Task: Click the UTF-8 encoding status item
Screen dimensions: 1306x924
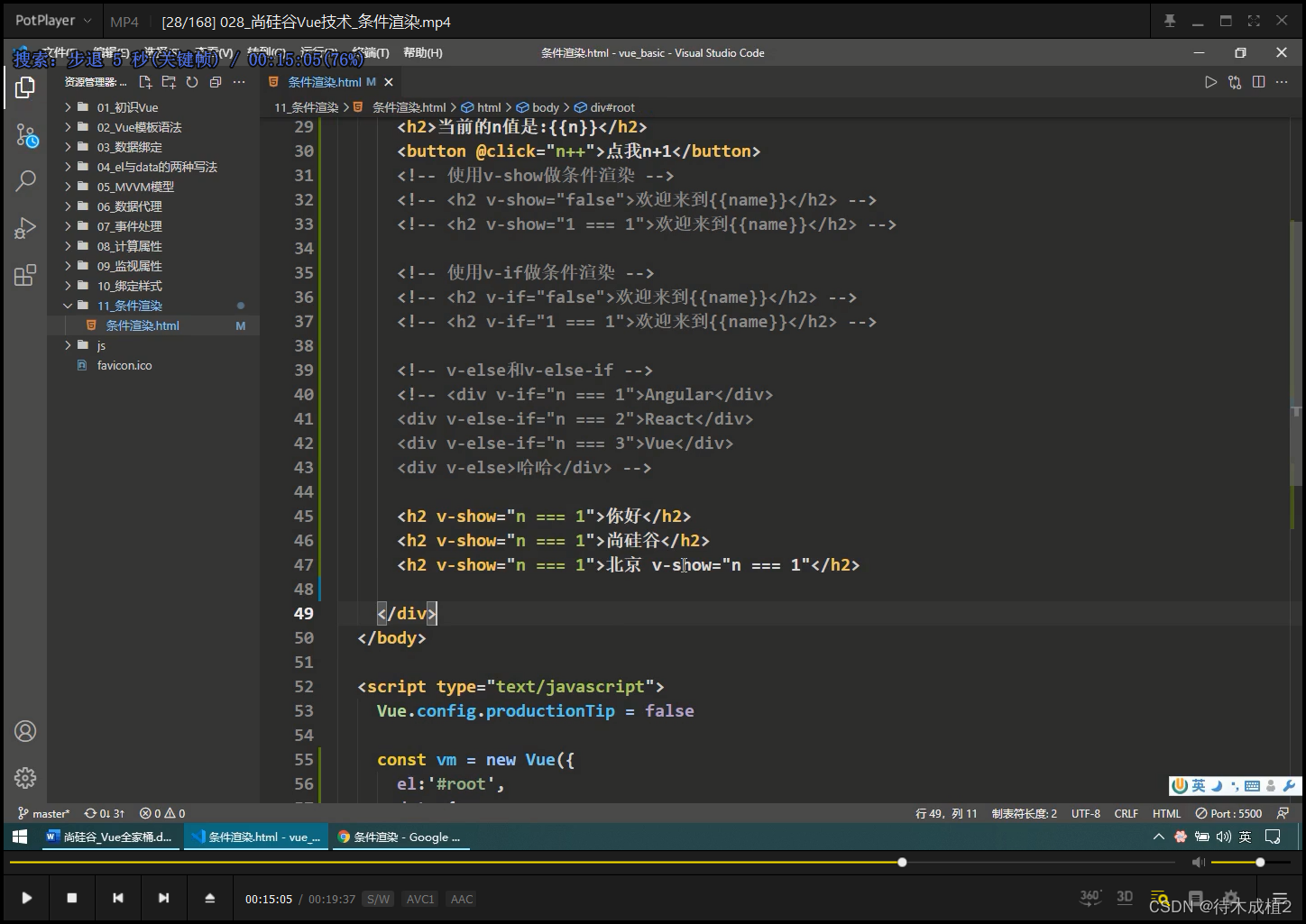Action: point(1086,813)
